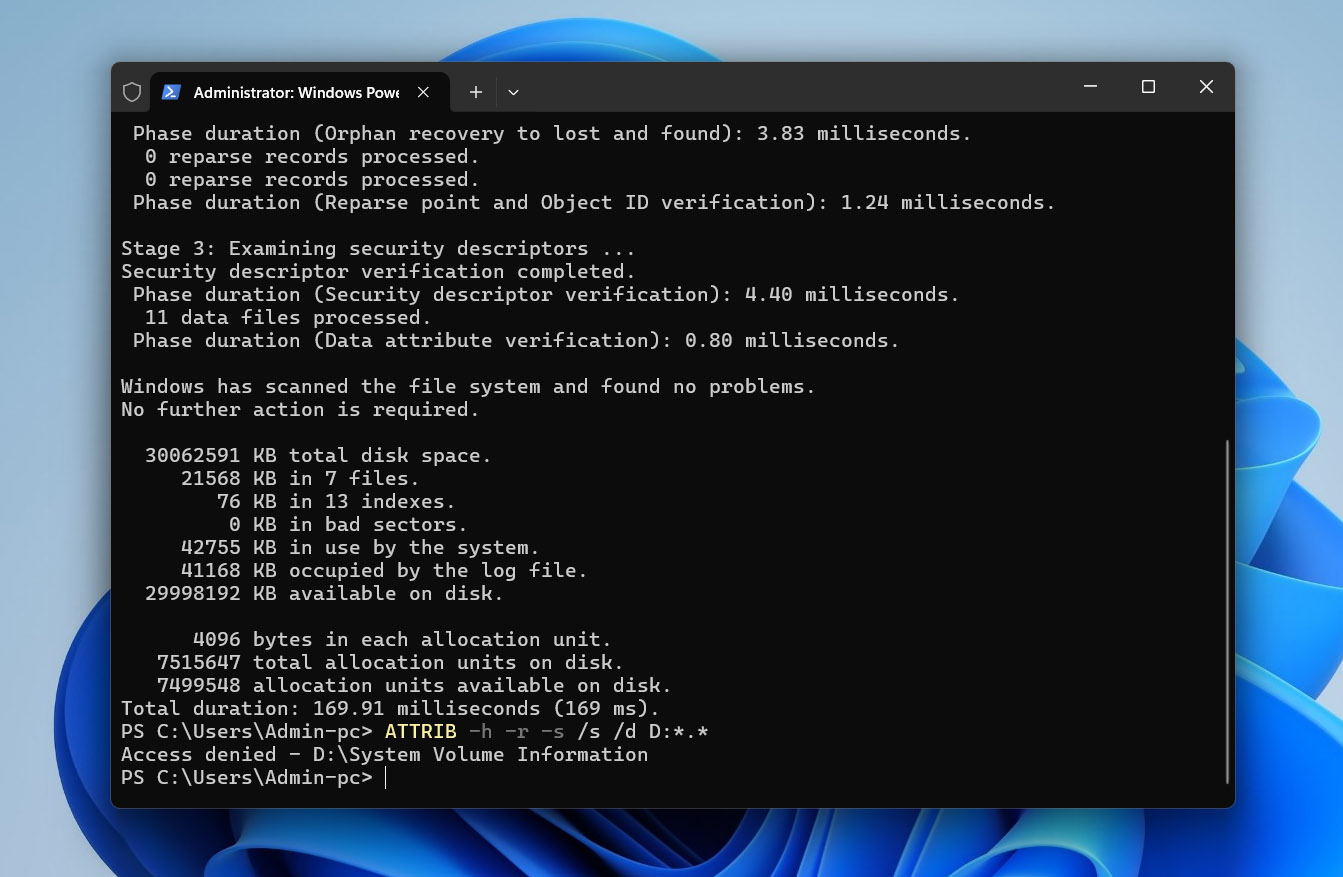Click '7499548 allocation units available on disk'
Viewport: 1343px width, 877px height.
pos(414,685)
